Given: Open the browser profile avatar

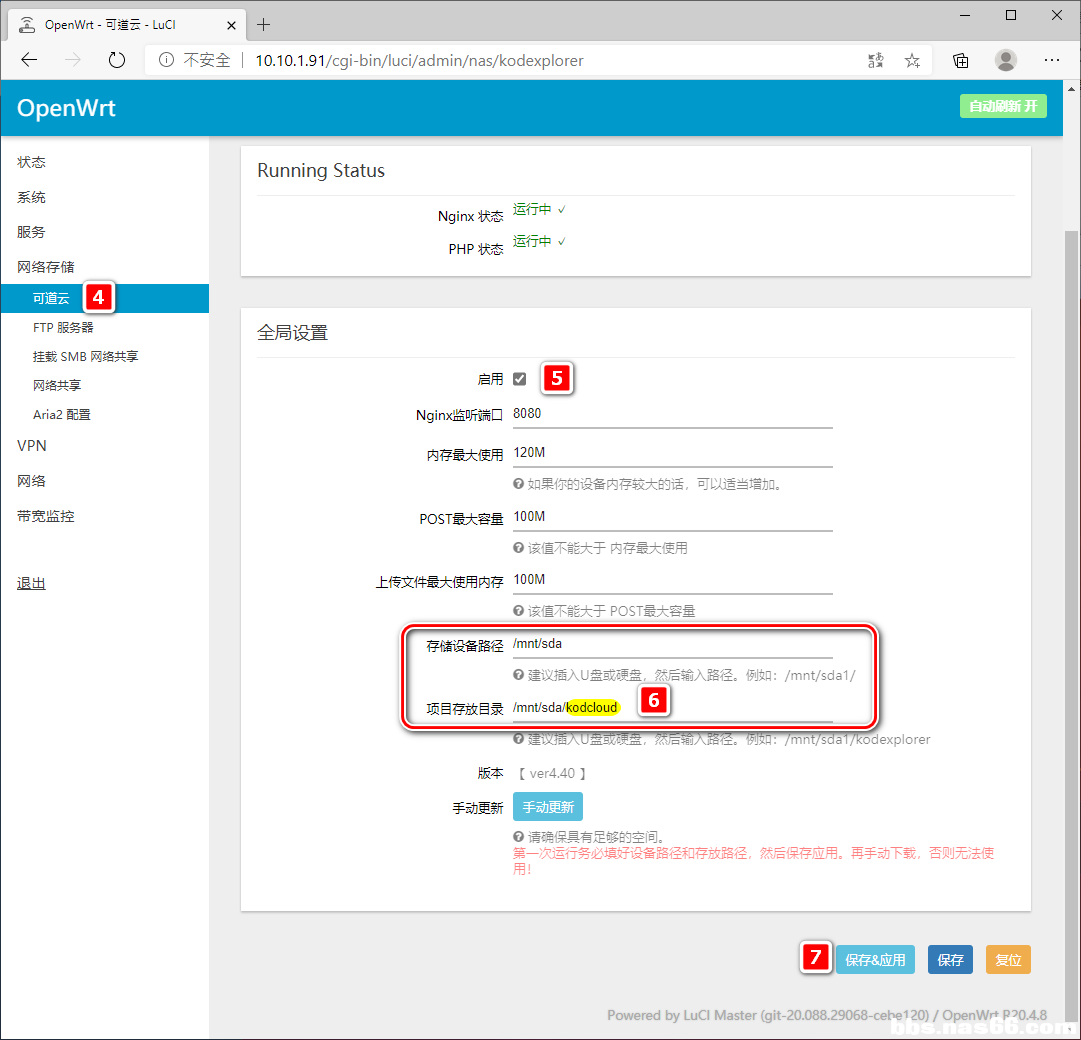Looking at the screenshot, I should 1005,61.
